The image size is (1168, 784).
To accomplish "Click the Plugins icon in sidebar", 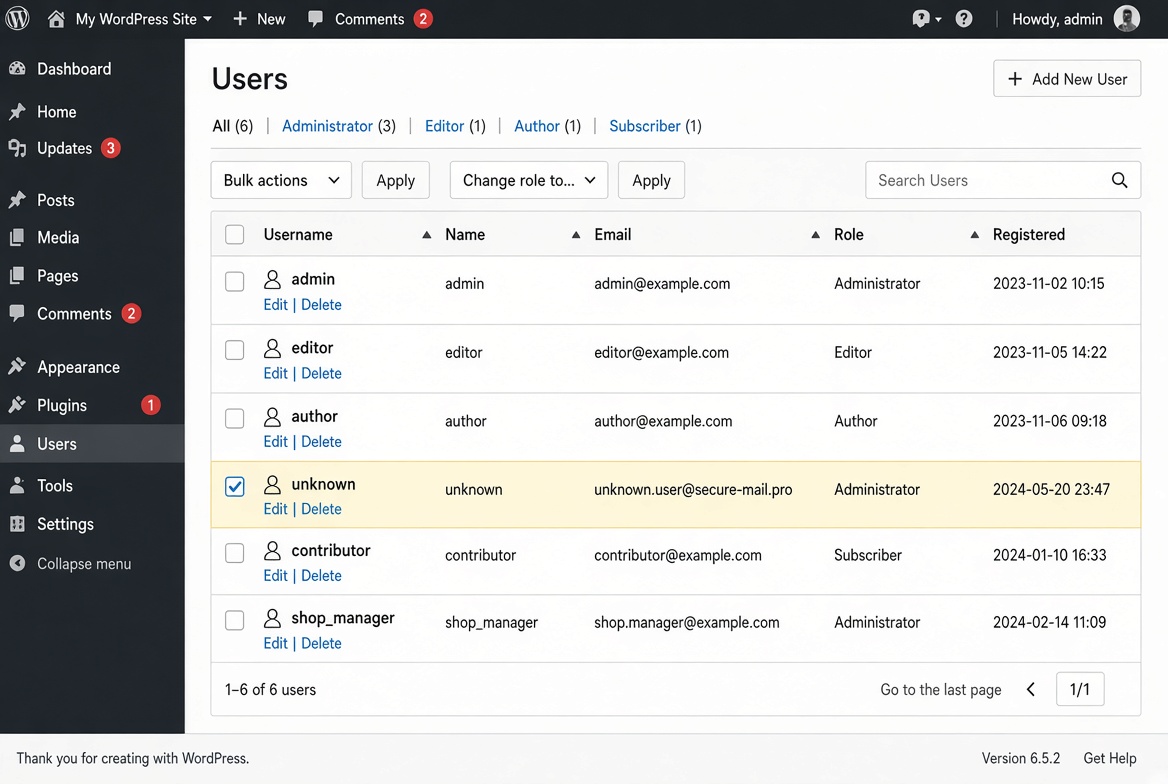I will coord(17,405).
